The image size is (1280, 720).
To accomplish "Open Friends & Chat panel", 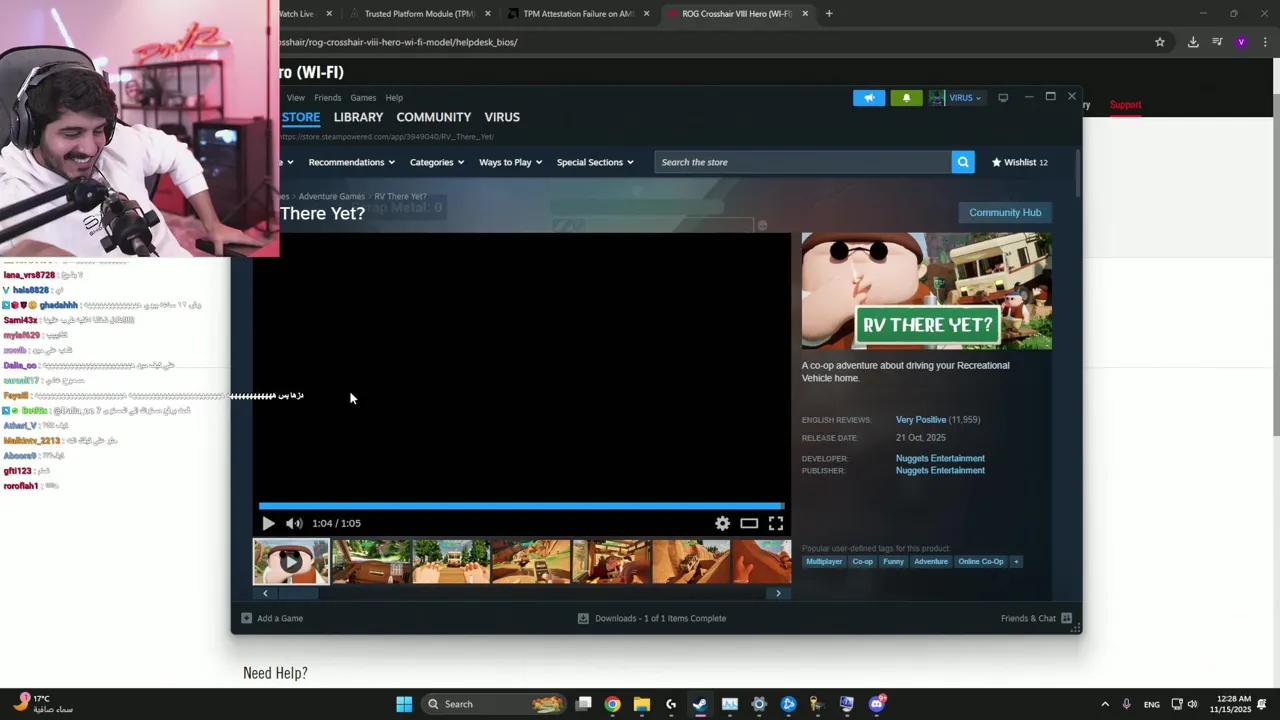I will coord(1036,618).
